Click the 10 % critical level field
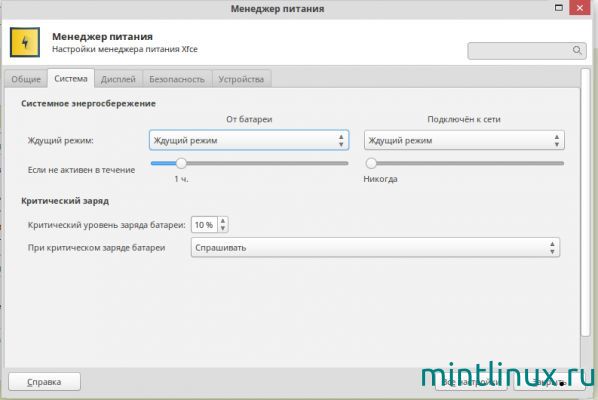Image resolution: width=598 pixels, height=400 pixels. click(x=204, y=225)
